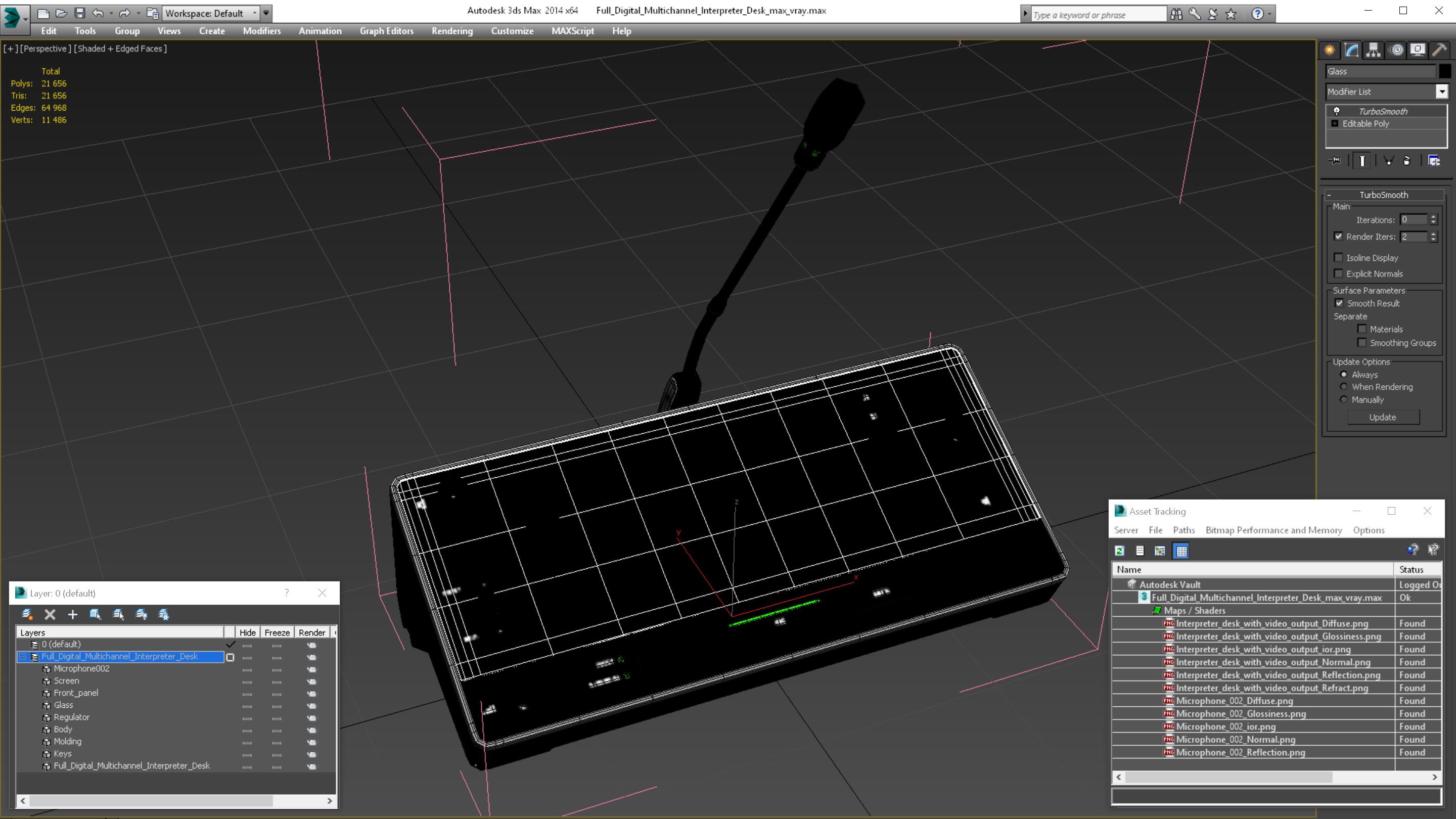Increase Iterations spinner value

click(x=1433, y=216)
